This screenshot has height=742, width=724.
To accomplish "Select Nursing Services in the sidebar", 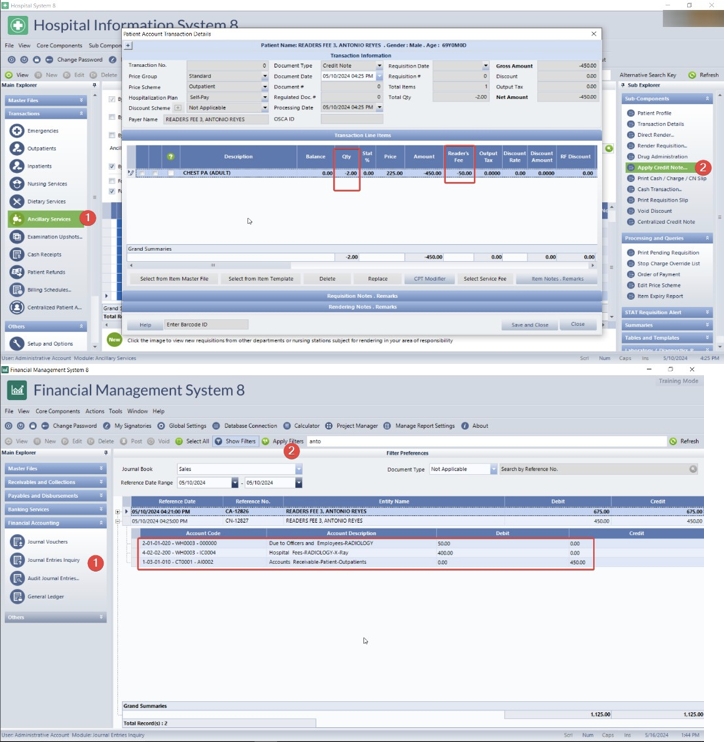I will click(47, 184).
